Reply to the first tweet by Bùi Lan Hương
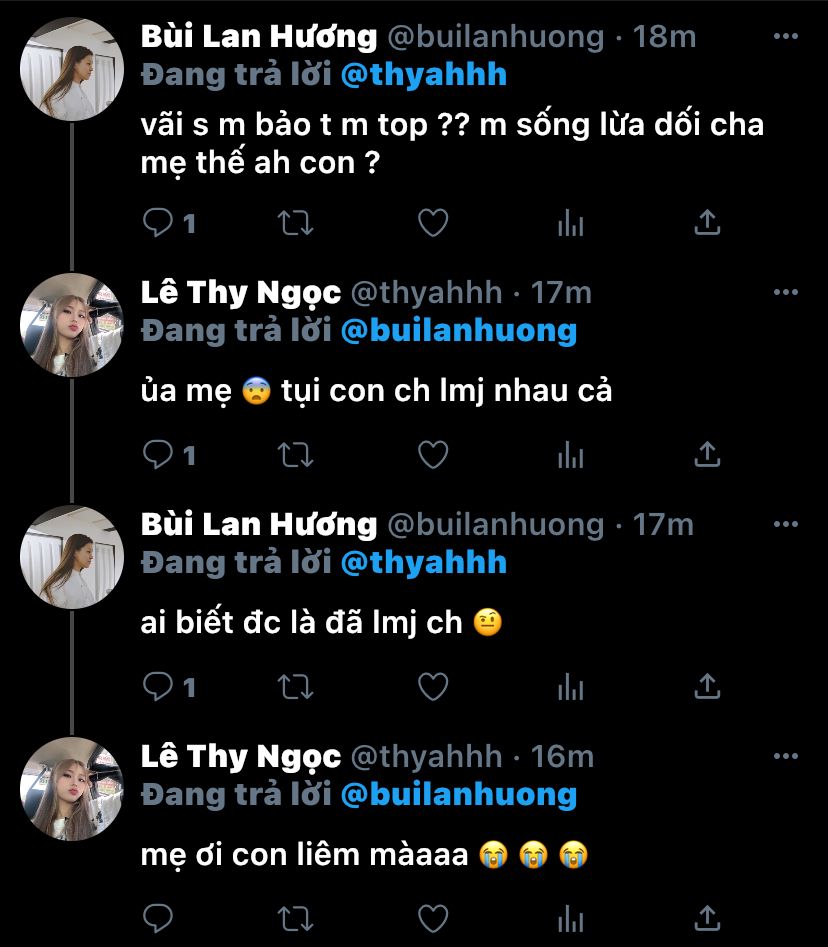The image size is (828, 947). (x=158, y=223)
